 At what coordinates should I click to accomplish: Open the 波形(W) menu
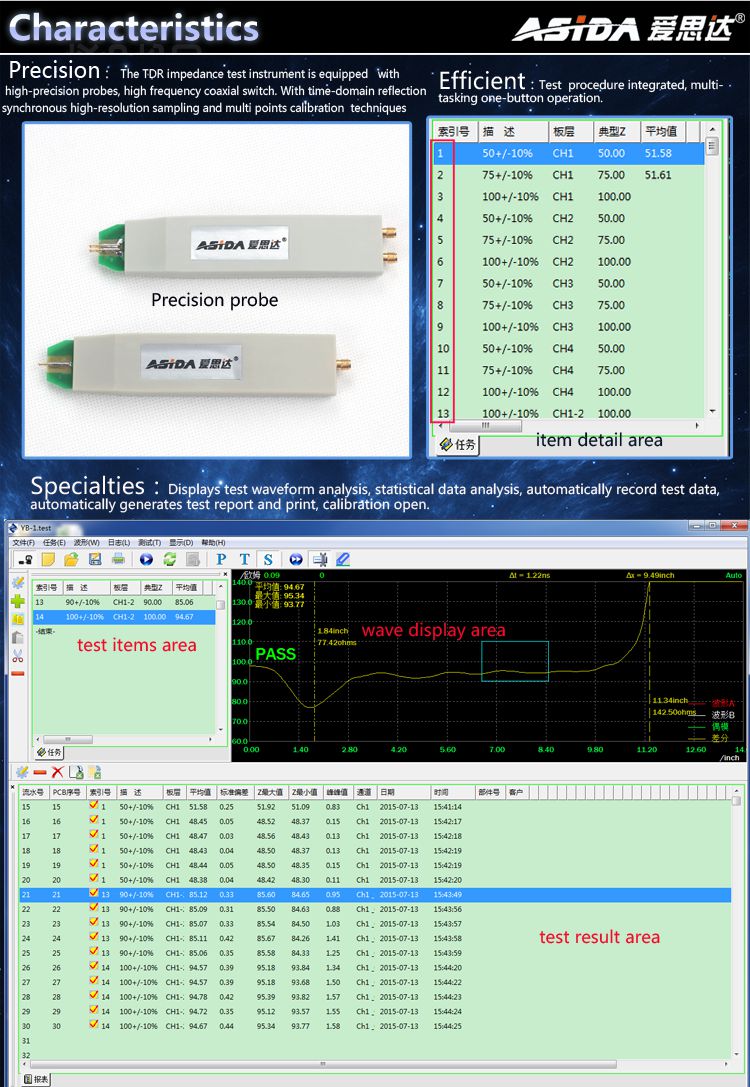(x=87, y=542)
